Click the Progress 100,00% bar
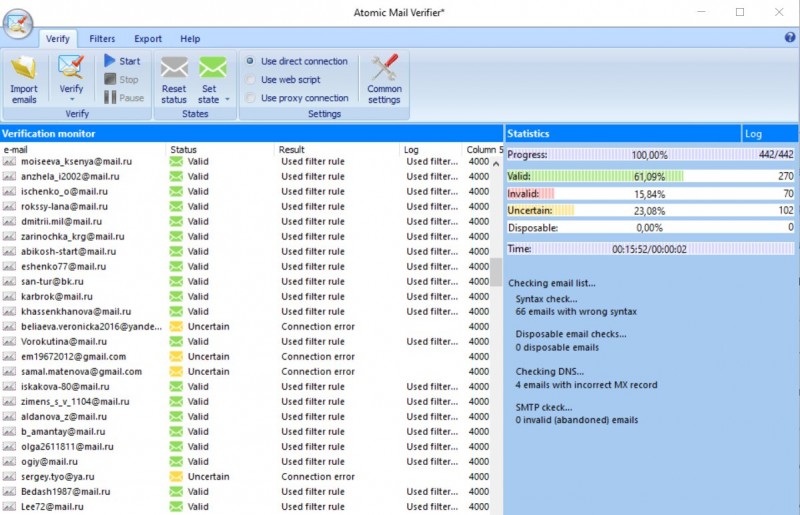Screen dimensions: 800x515 [650, 155]
